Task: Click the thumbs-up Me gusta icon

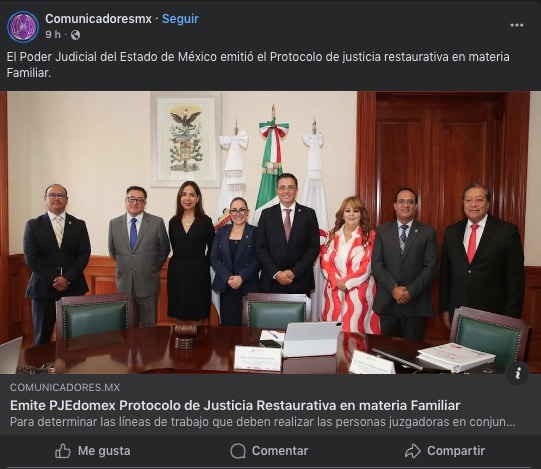Action: (63, 451)
